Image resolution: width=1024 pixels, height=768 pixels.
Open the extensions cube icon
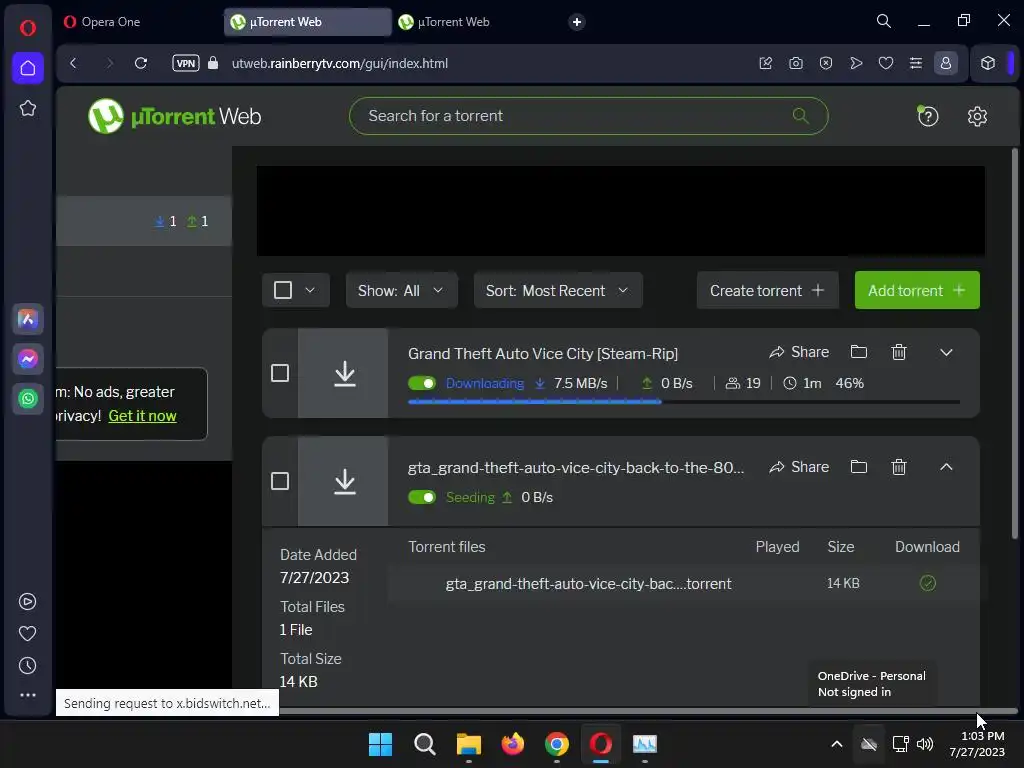(x=988, y=63)
